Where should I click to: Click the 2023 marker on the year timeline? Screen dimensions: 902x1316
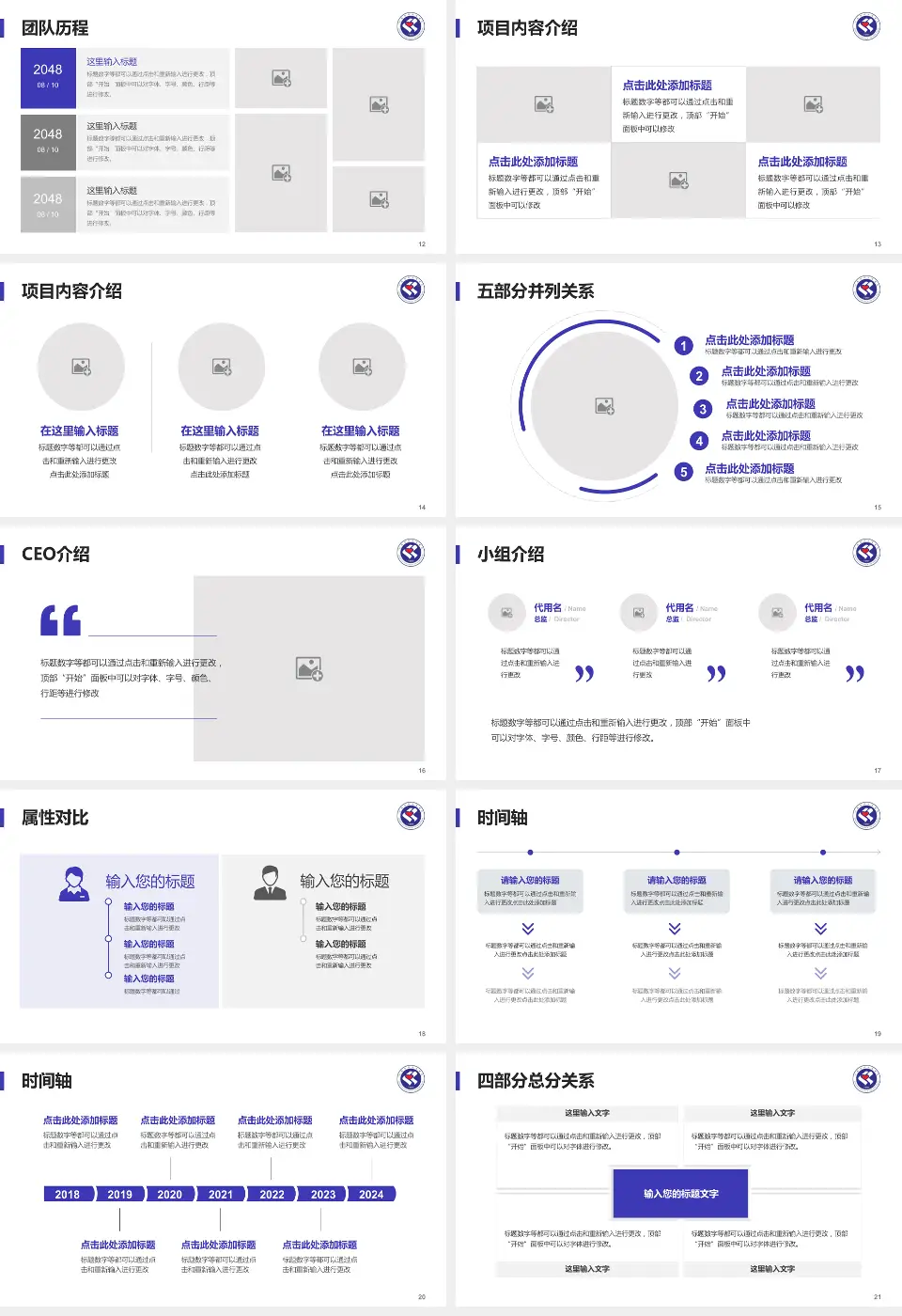(x=323, y=1194)
